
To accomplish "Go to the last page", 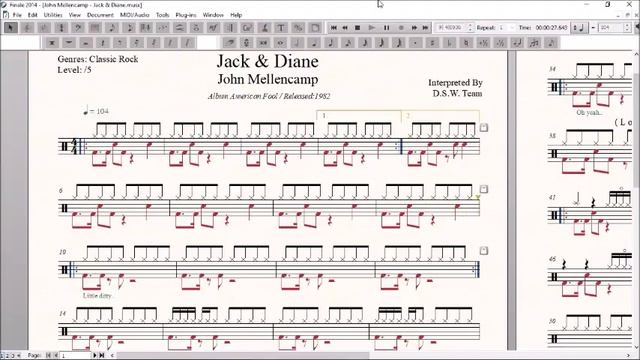I will [x=102, y=356].
